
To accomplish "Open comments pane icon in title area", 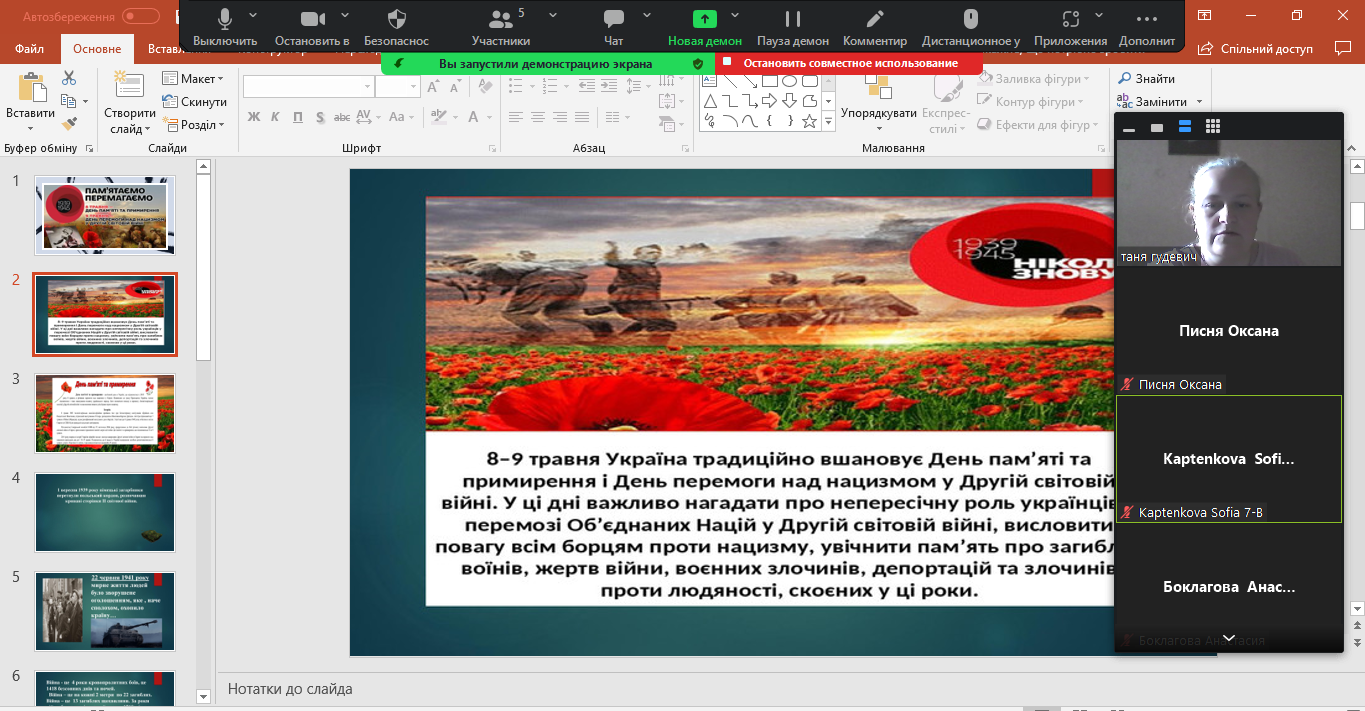I will tap(1342, 48).
